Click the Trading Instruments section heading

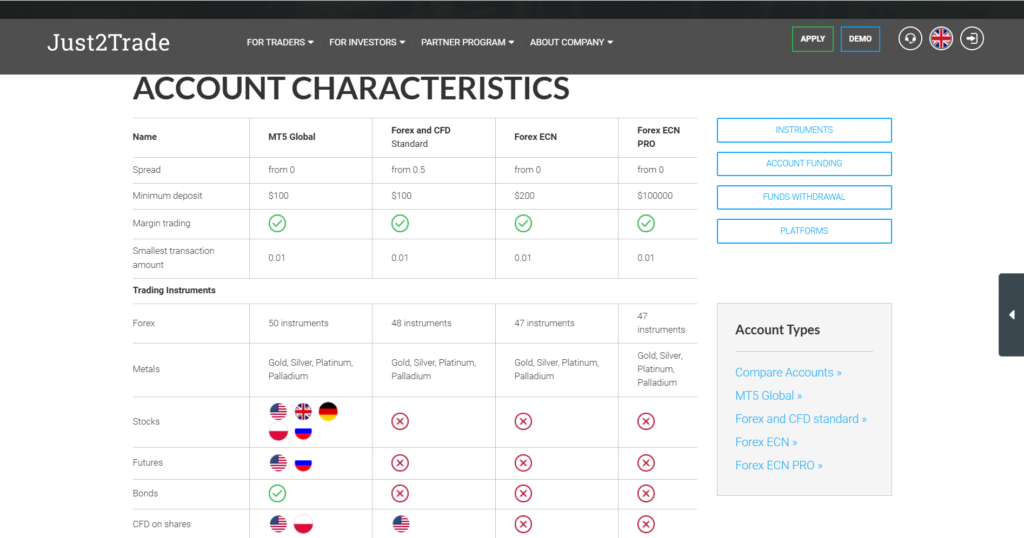[x=174, y=291]
